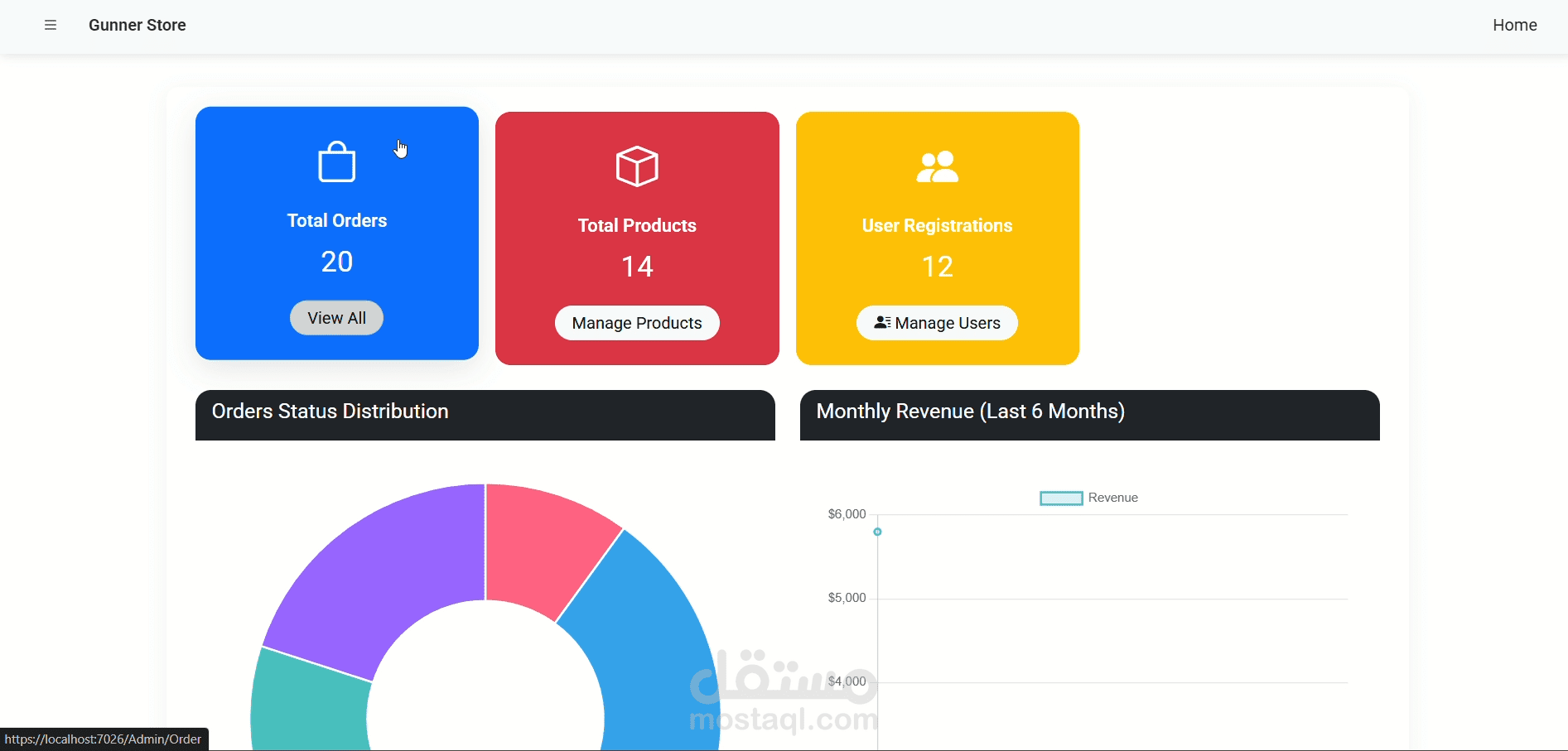Viewport: 1568px width, 751px height.
Task: Select the Total Products heading text
Action: (637, 225)
